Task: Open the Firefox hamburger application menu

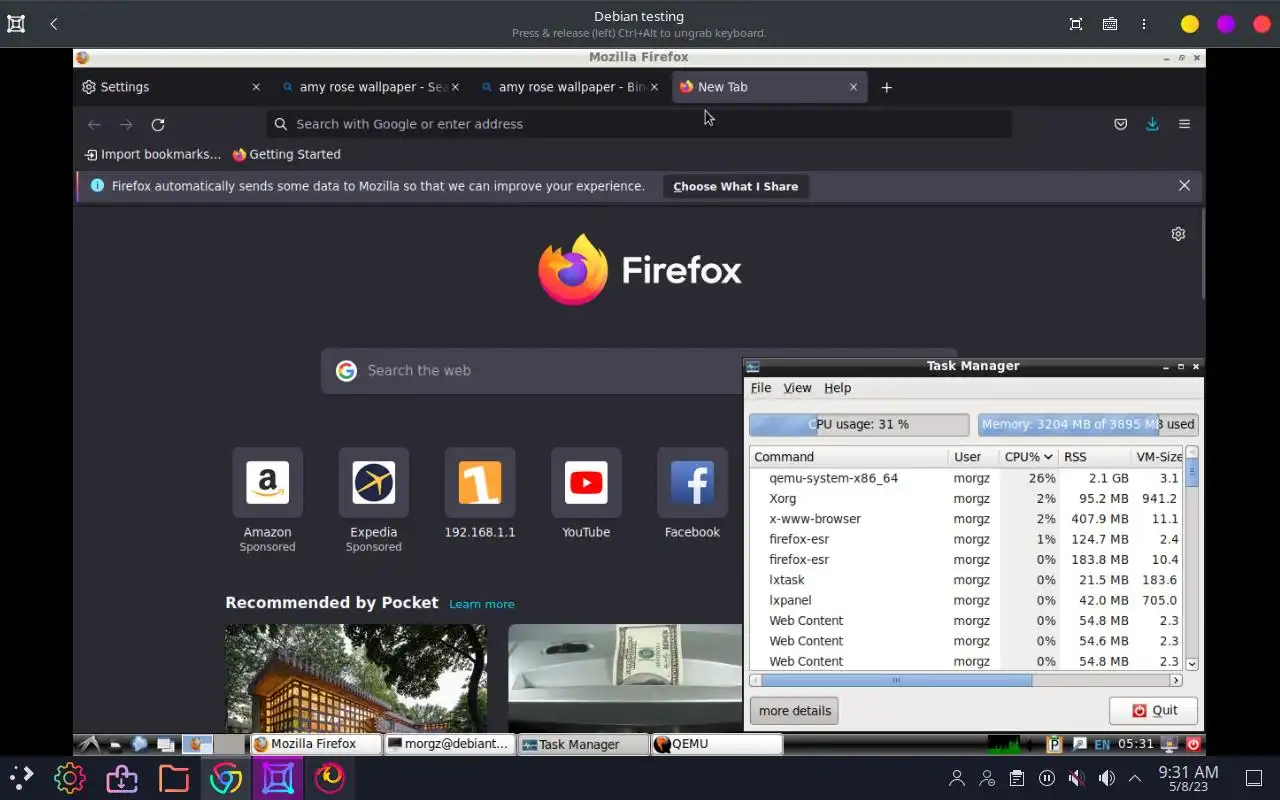Action: pos(1184,124)
